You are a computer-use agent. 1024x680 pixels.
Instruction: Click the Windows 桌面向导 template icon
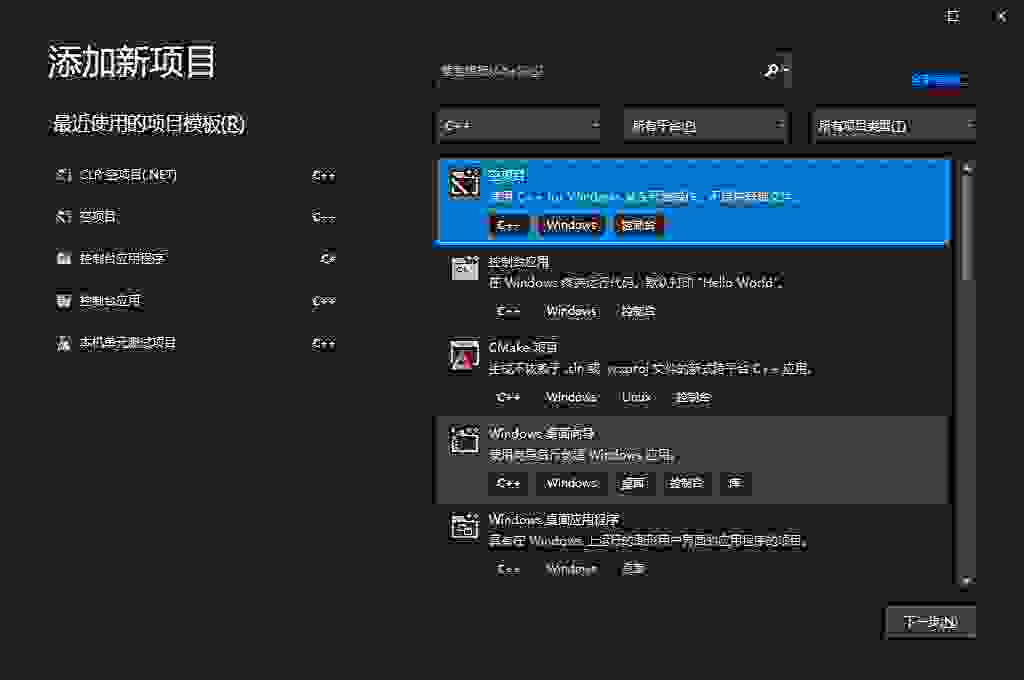tap(464, 439)
